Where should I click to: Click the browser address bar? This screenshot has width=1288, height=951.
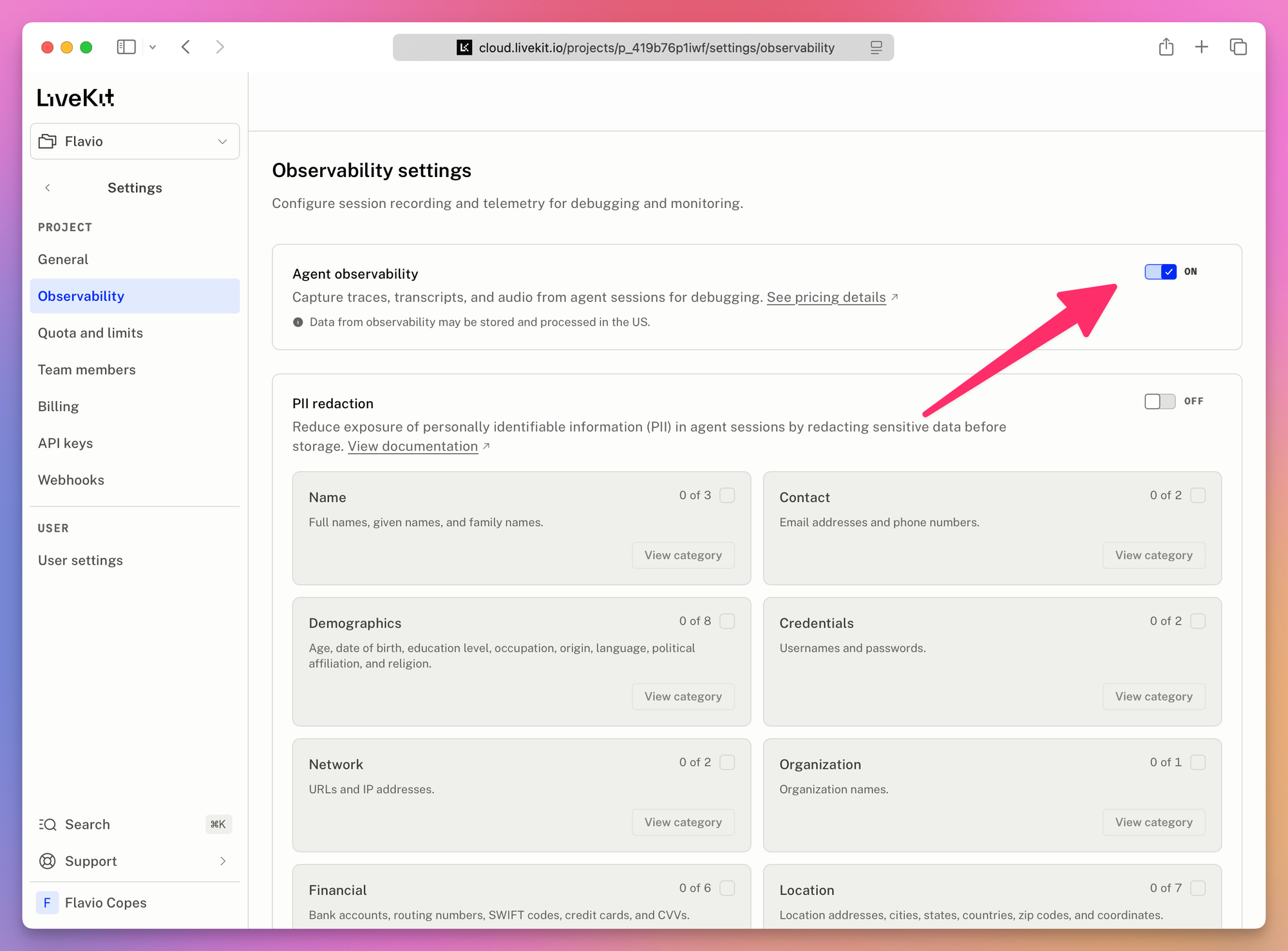(x=643, y=48)
